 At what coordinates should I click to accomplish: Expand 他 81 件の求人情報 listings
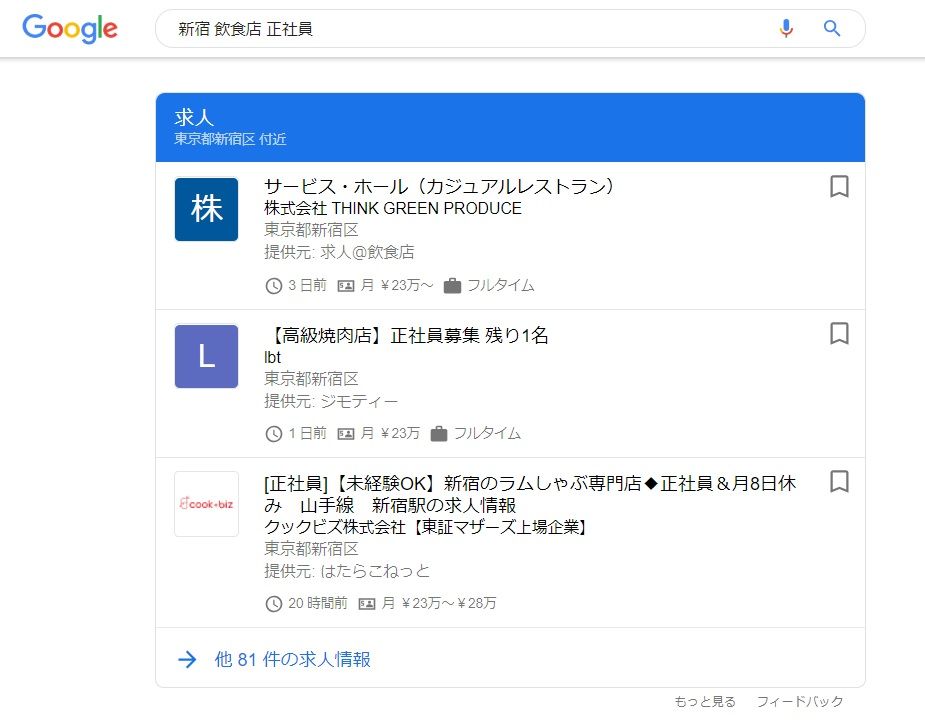[x=292, y=659]
